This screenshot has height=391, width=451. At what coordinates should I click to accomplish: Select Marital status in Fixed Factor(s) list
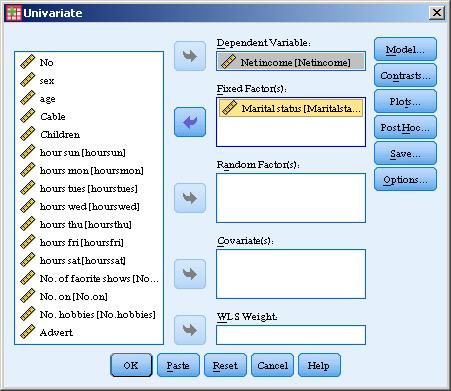coord(291,108)
